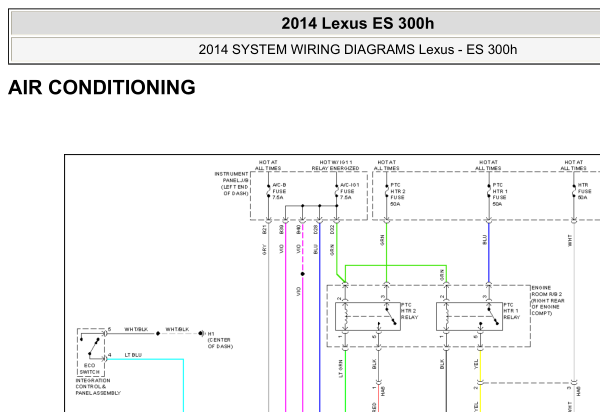Click 'BLK' label below PTC HTR 1 relay pin 1
Viewport: 600px width, 412px height.
pyautogui.click(x=442, y=364)
